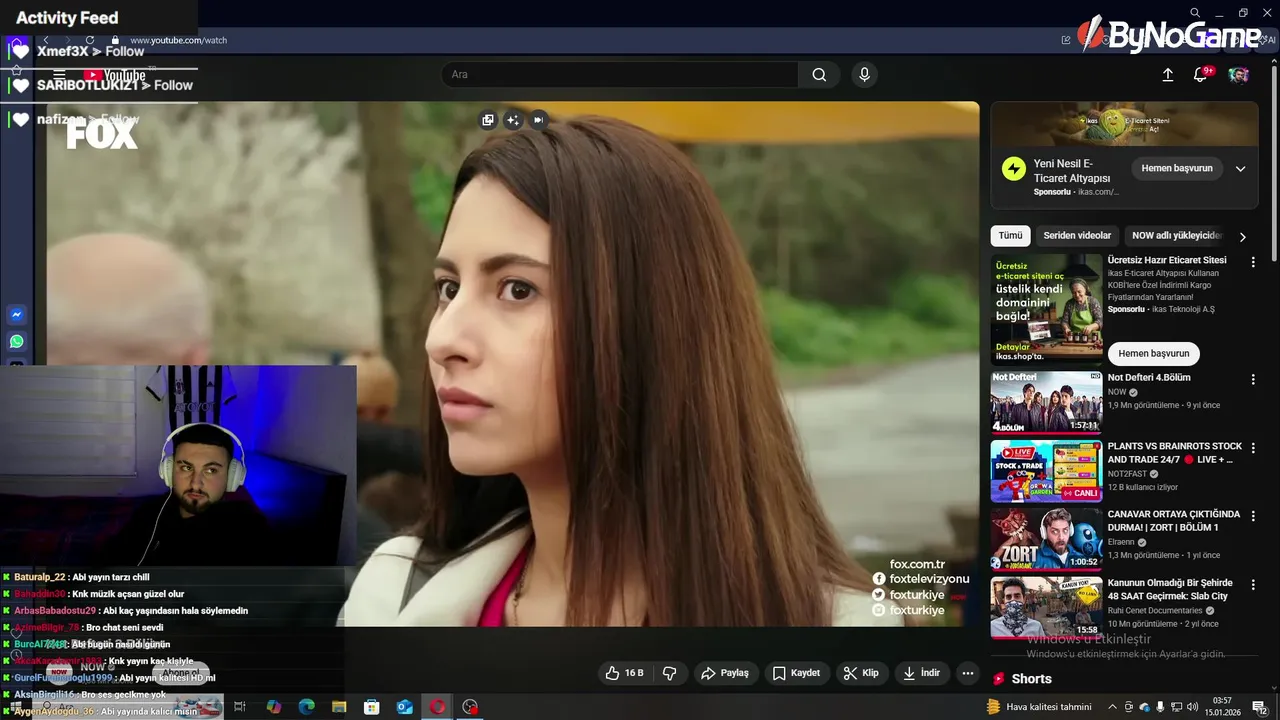This screenshot has height=720, width=1280.
Task: Save video with Kaydet button
Action: pyautogui.click(x=797, y=673)
